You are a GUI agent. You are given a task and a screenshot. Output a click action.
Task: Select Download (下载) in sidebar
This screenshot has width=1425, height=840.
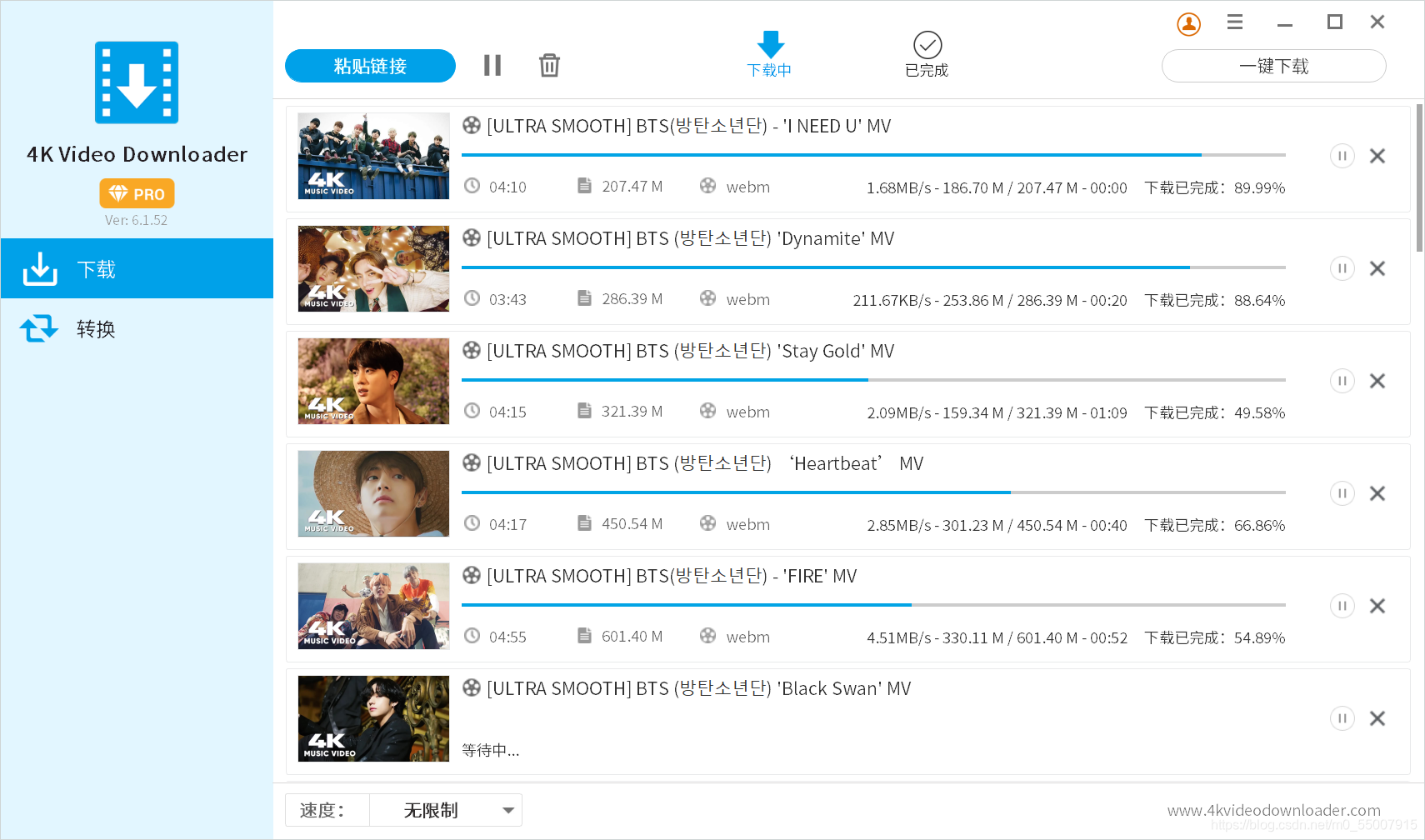point(137,268)
